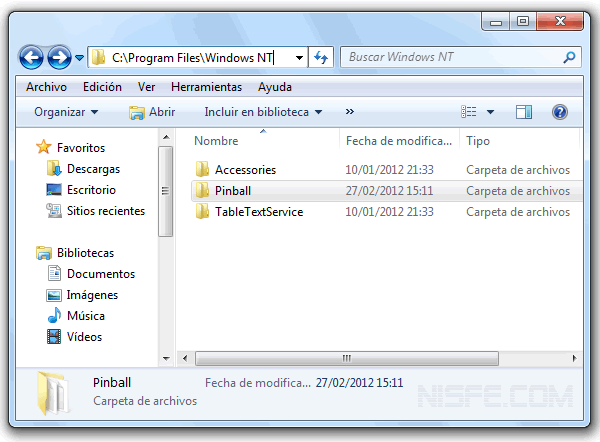The image size is (600, 442).
Task: Click the navigation pane scroll up arrow
Action: pos(166,137)
